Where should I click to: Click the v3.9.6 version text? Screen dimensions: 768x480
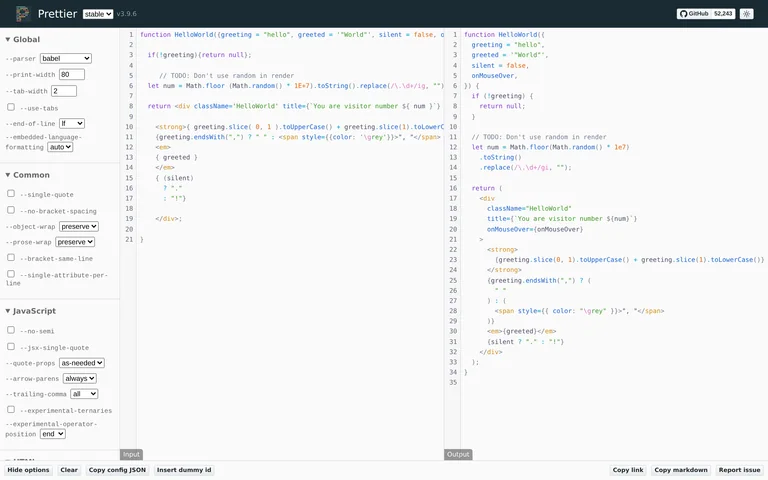126,14
